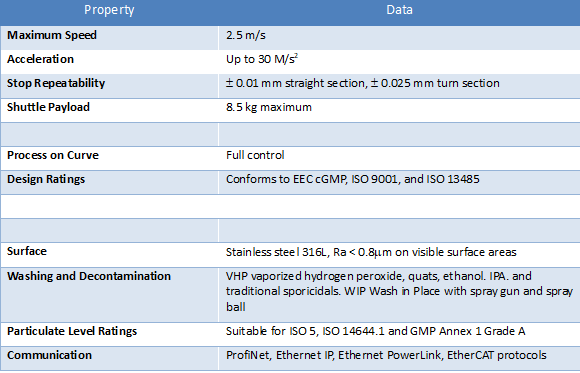Select the Process on Curve label

tap(53, 155)
